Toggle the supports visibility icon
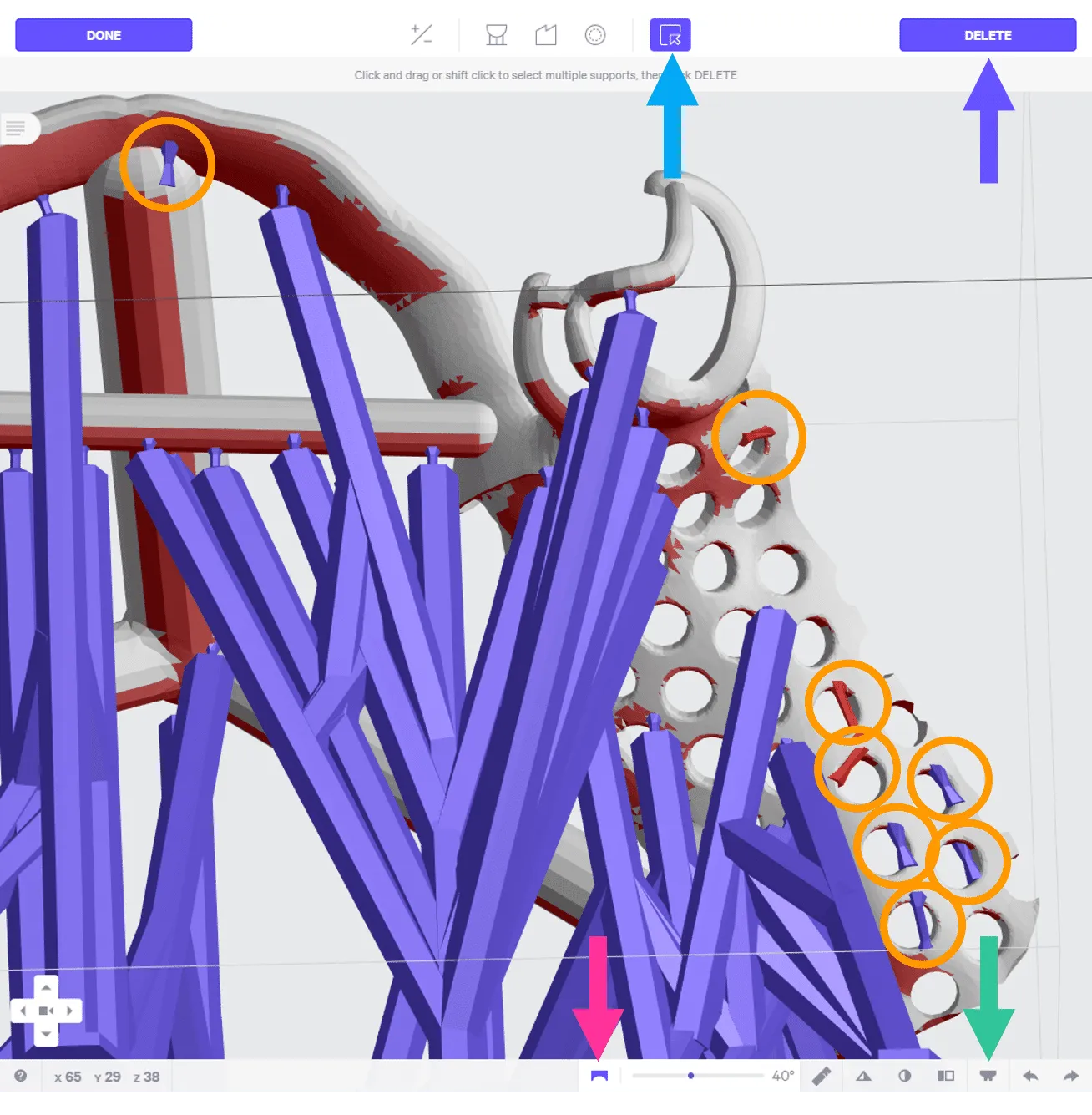The height and width of the screenshot is (1115, 1092). pyautogui.click(x=988, y=1076)
